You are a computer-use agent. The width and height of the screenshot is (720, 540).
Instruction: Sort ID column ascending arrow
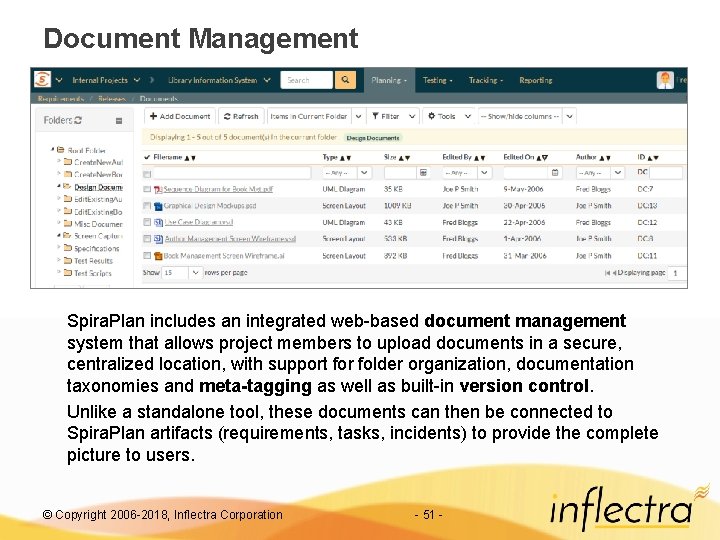coord(650,158)
